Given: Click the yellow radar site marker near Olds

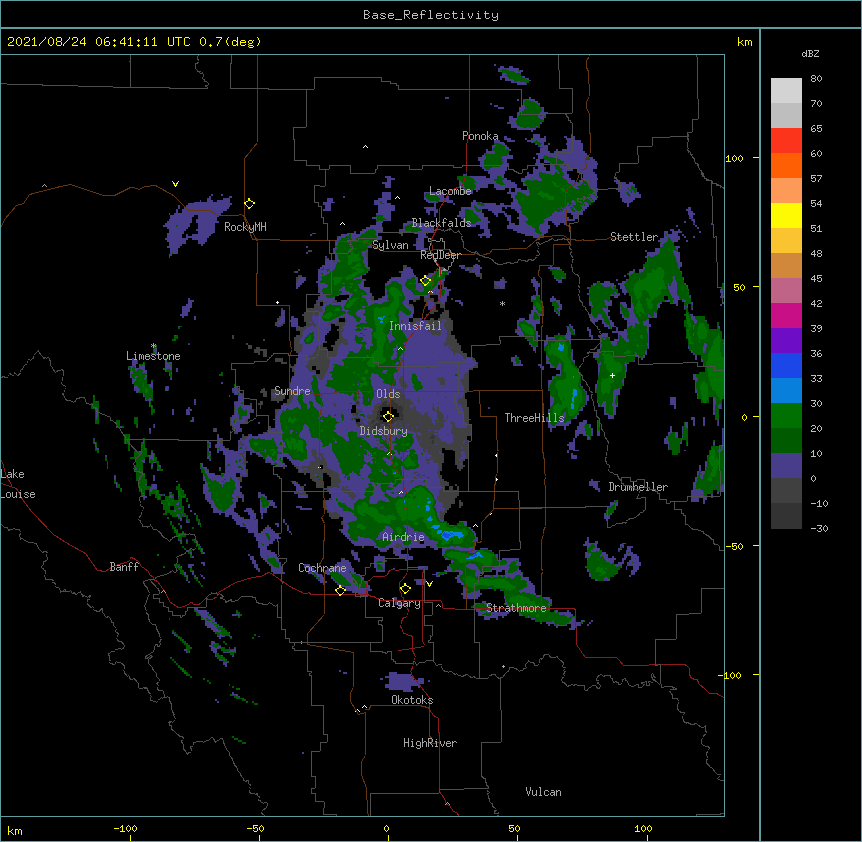Looking at the screenshot, I should [x=388, y=416].
